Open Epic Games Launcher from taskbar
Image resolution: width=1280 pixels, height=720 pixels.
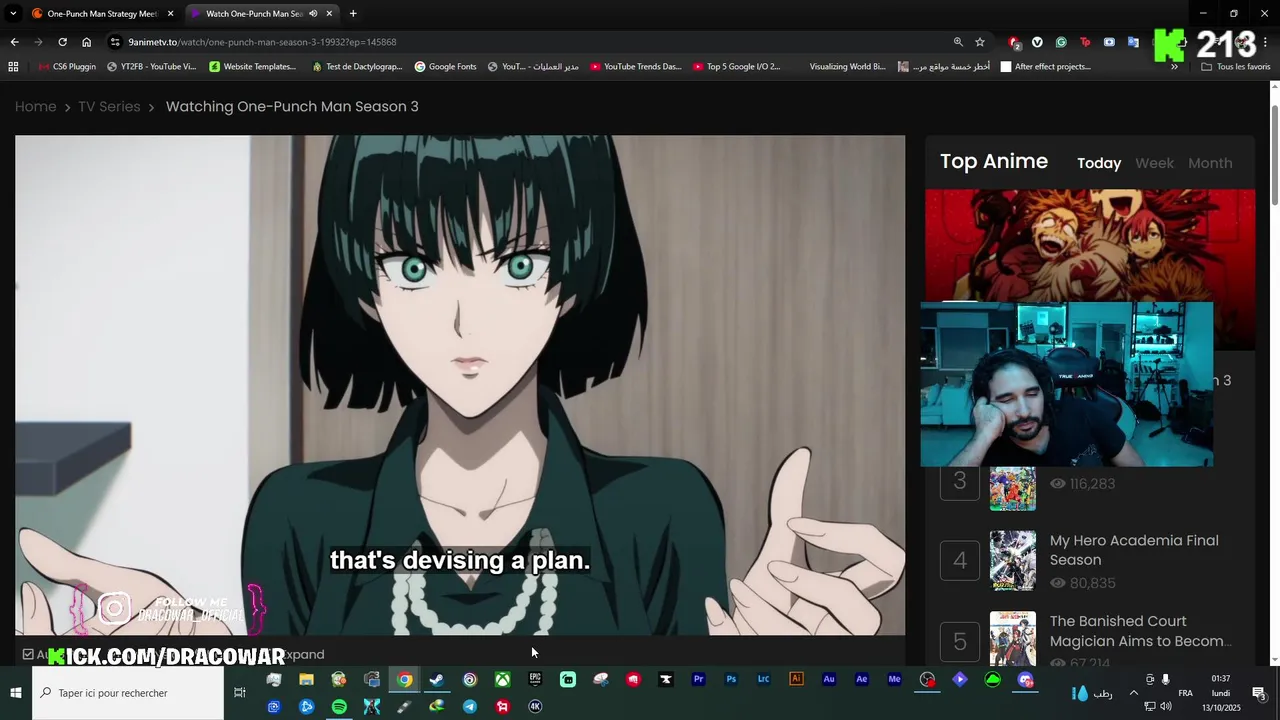coord(535,680)
